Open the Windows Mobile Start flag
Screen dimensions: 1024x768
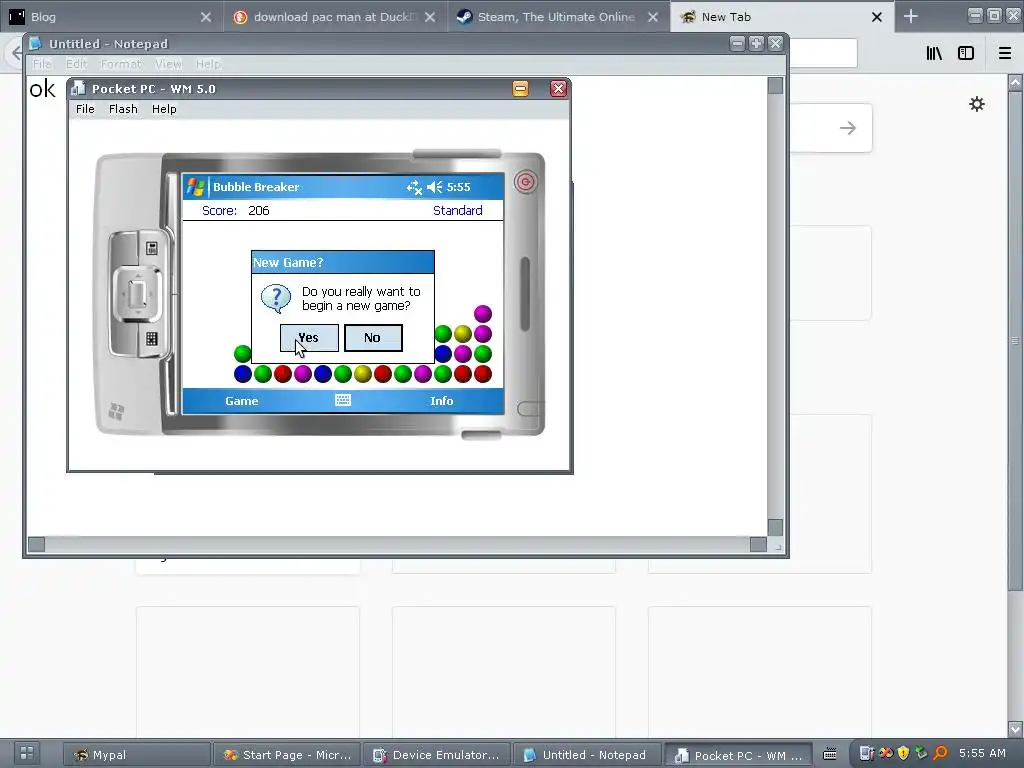tap(195, 187)
